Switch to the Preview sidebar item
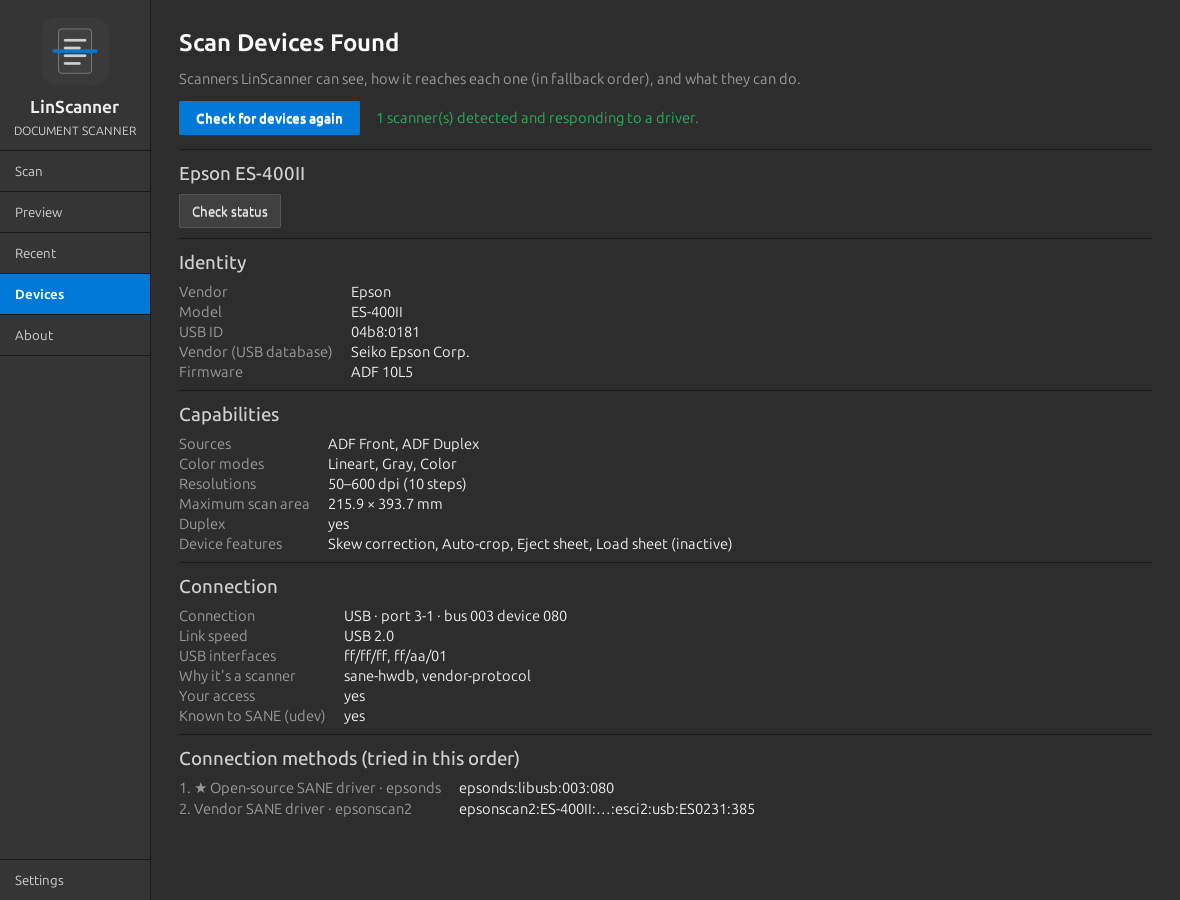 click(x=75, y=212)
